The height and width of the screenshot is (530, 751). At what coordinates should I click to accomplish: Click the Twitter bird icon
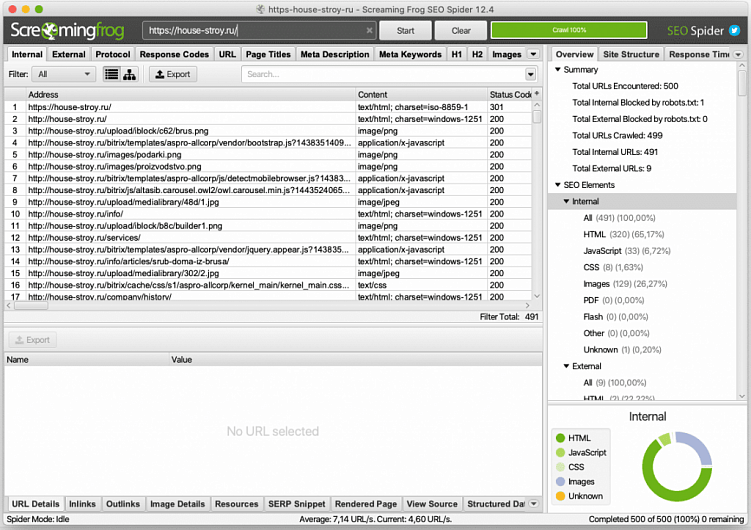coord(734,31)
